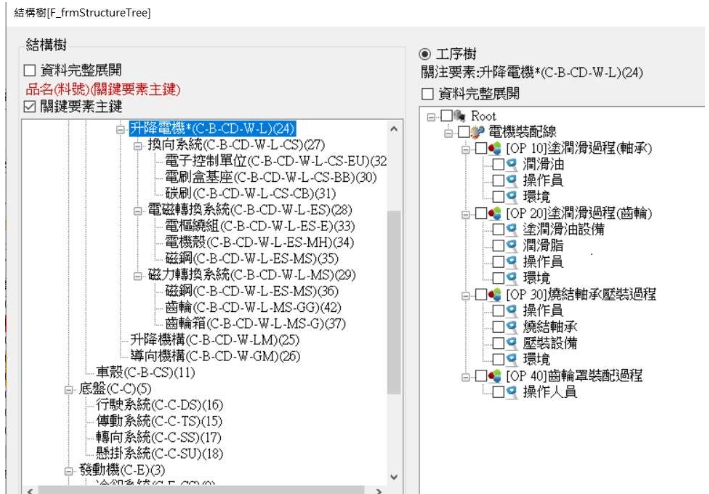This screenshot has height=494, width=709.
Task: Select 電子控制單位(C-B-CD-W-L-CS-EU) tree item
Action: pyautogui.click(x=275, y=161)
